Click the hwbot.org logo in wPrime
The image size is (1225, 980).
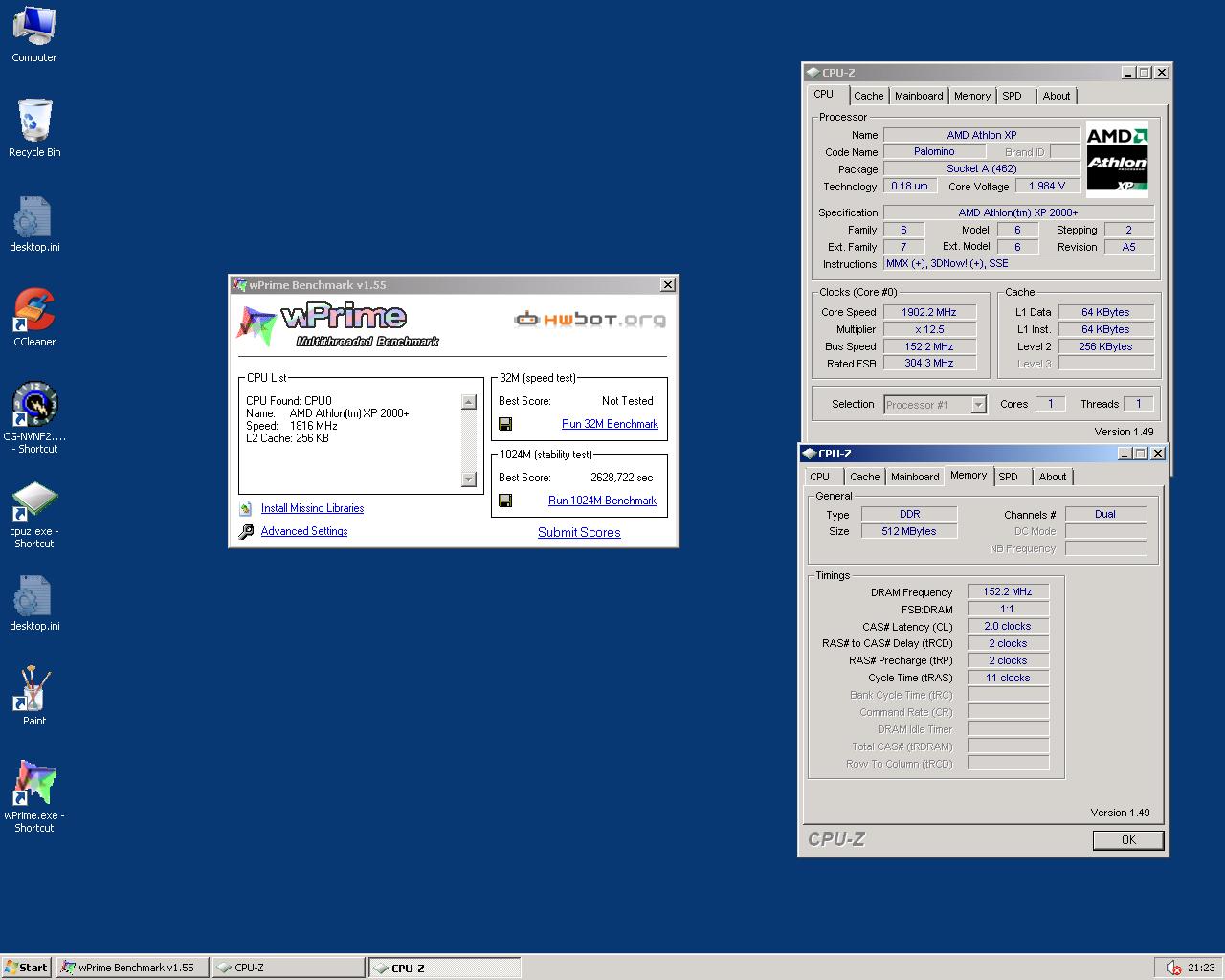point(590,320)
